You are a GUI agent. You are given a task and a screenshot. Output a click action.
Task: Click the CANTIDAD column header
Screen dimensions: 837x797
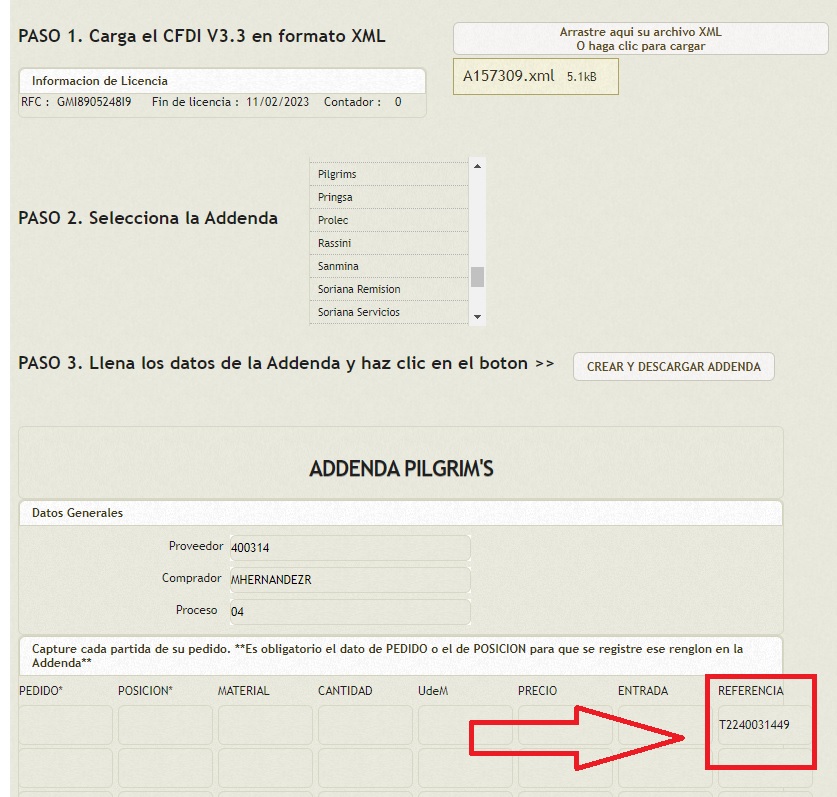345,691
